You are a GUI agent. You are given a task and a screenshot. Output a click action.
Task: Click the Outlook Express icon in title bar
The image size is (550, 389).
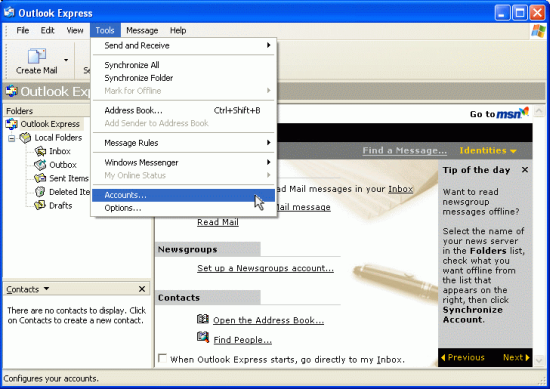pyautogui.click(x=9, y=13)
